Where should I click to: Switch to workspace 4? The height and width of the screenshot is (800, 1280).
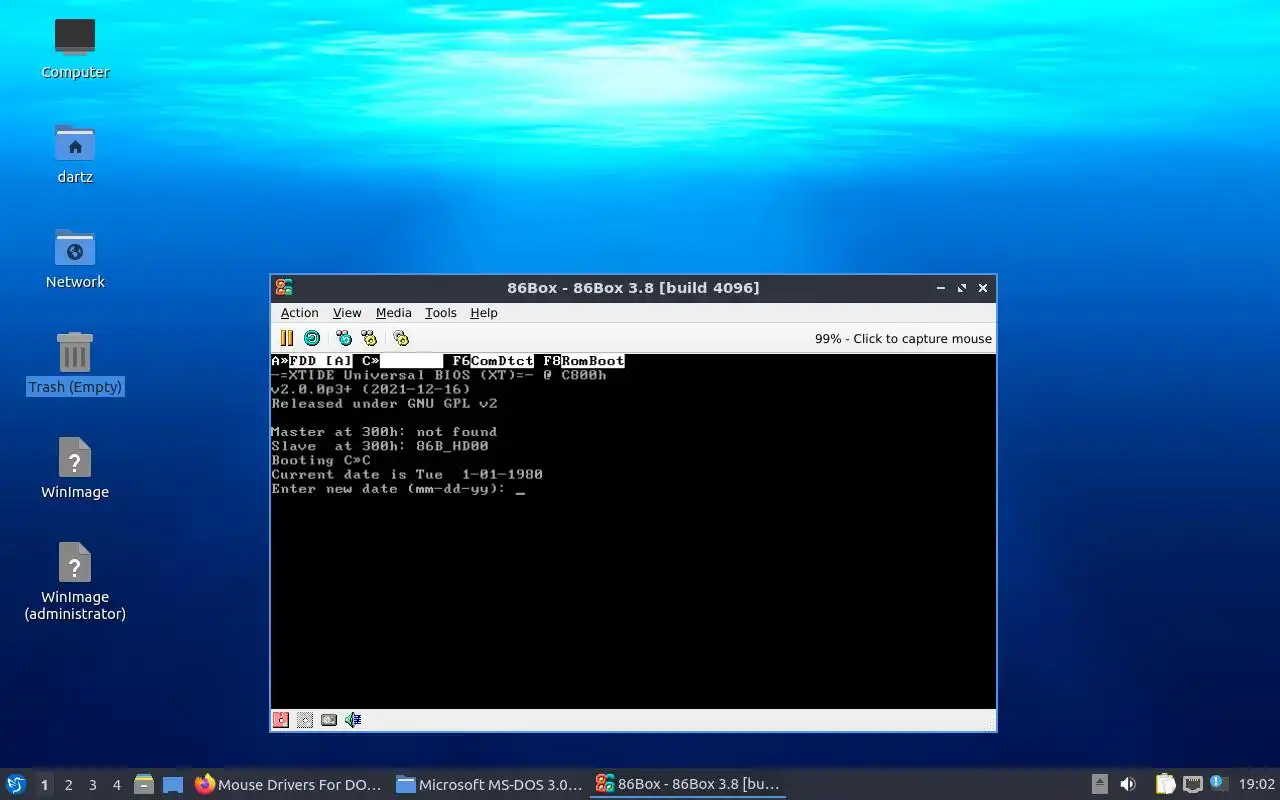[116, 785]
